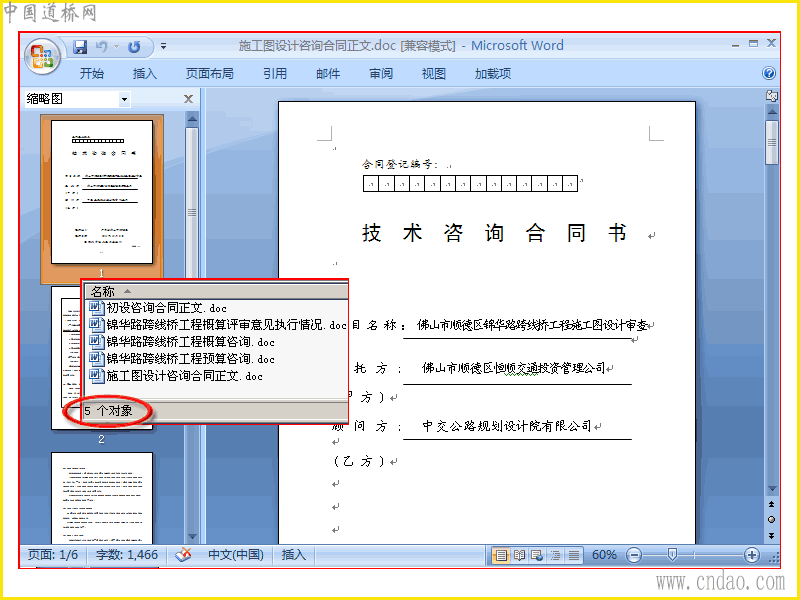Undo the last action in Quick Access toolbar
This screenshot has width=800, height=600.
(102, 47)
